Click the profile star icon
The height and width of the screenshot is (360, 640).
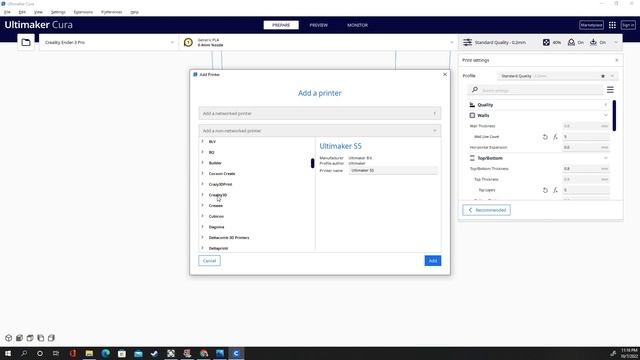coord(603,76)
